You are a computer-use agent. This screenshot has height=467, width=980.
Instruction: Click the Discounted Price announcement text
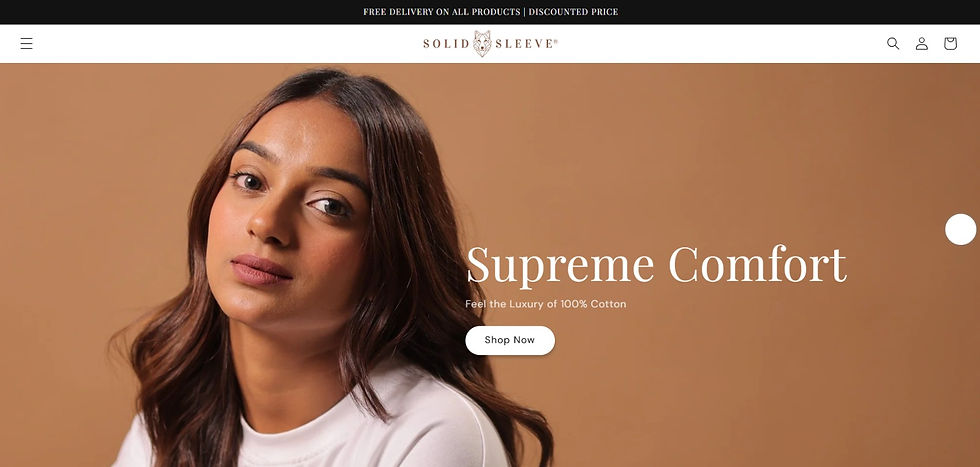click(x=573, y=12)
